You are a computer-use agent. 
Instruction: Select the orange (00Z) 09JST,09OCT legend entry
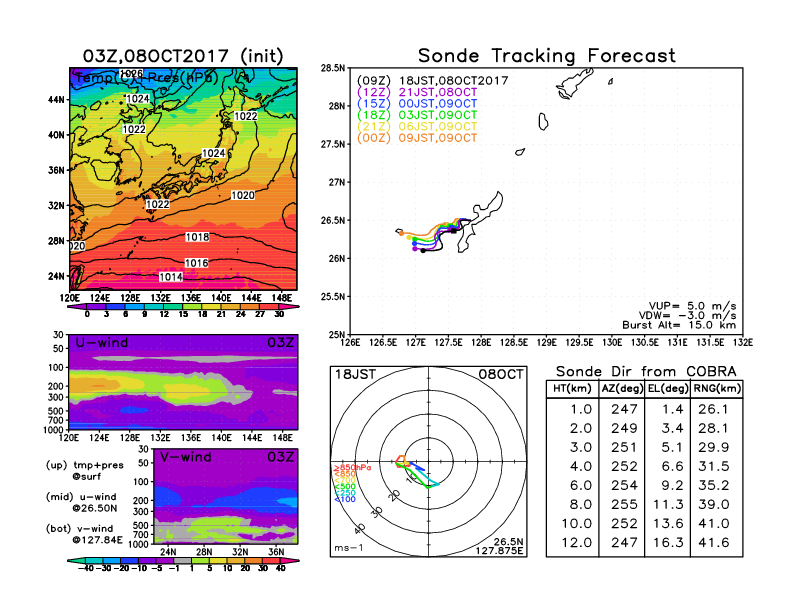417,138
